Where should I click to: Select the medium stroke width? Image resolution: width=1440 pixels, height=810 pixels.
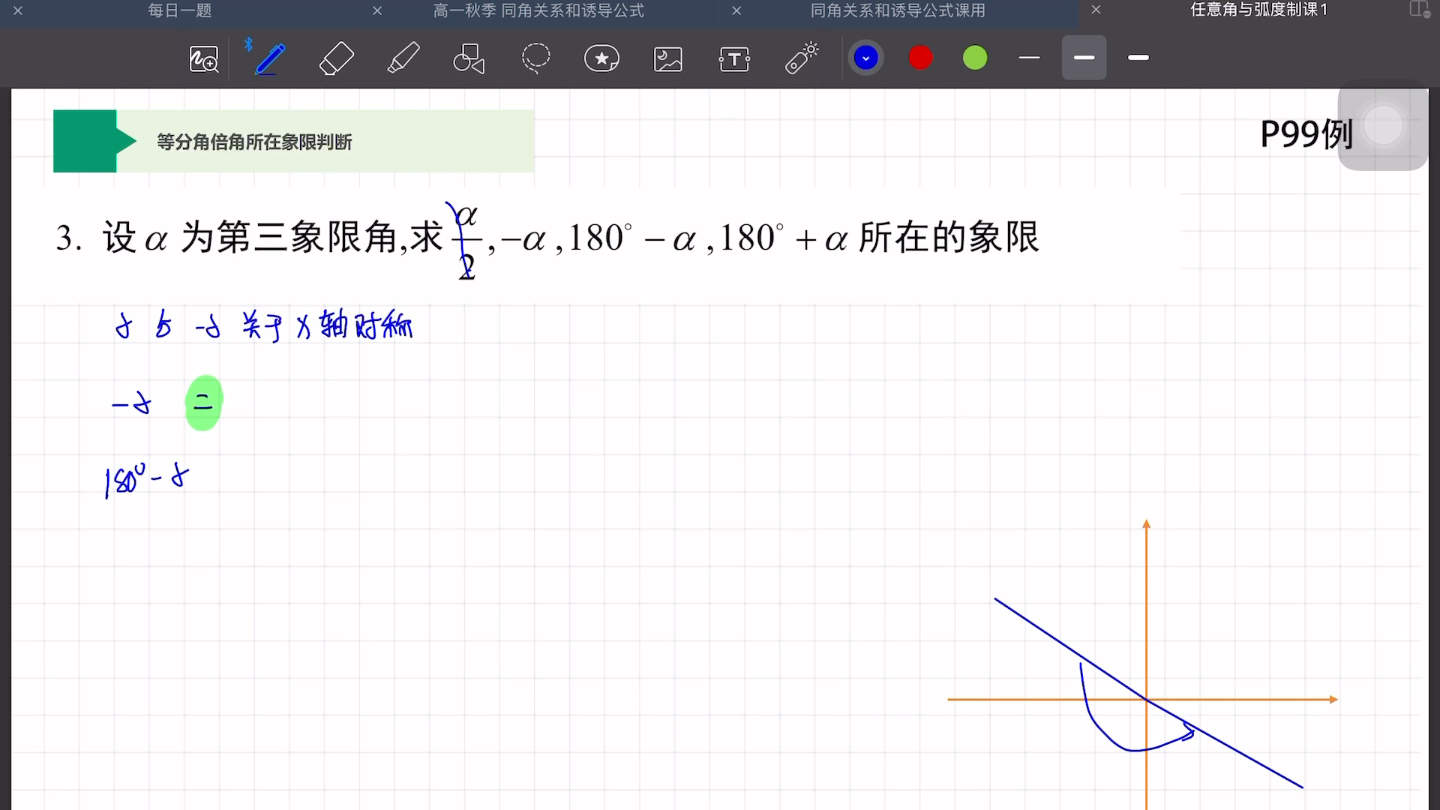[x=1084, y=58]
